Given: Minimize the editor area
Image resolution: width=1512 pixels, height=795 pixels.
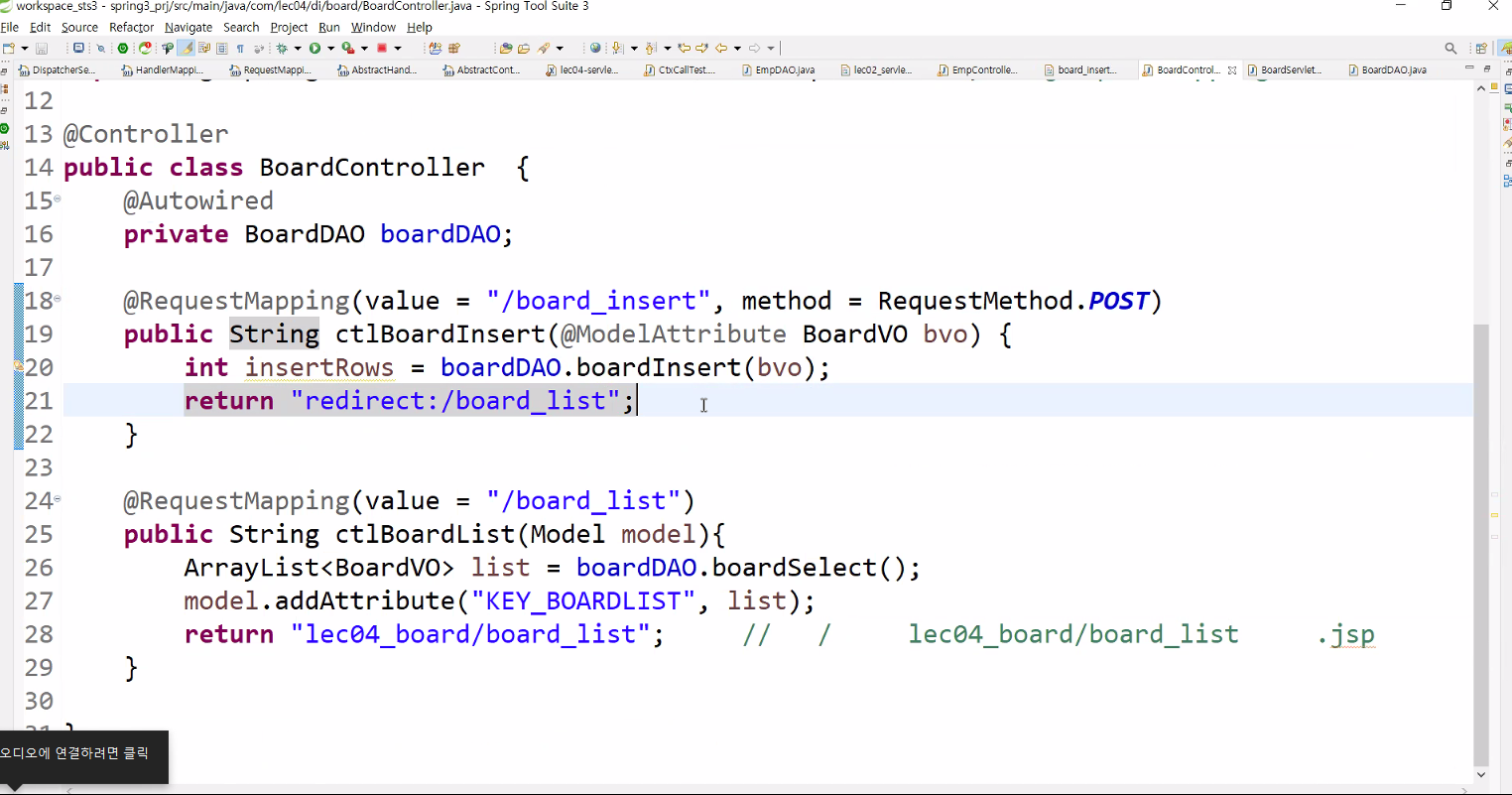Looking at the screenshot, I should pos(1469,68).
